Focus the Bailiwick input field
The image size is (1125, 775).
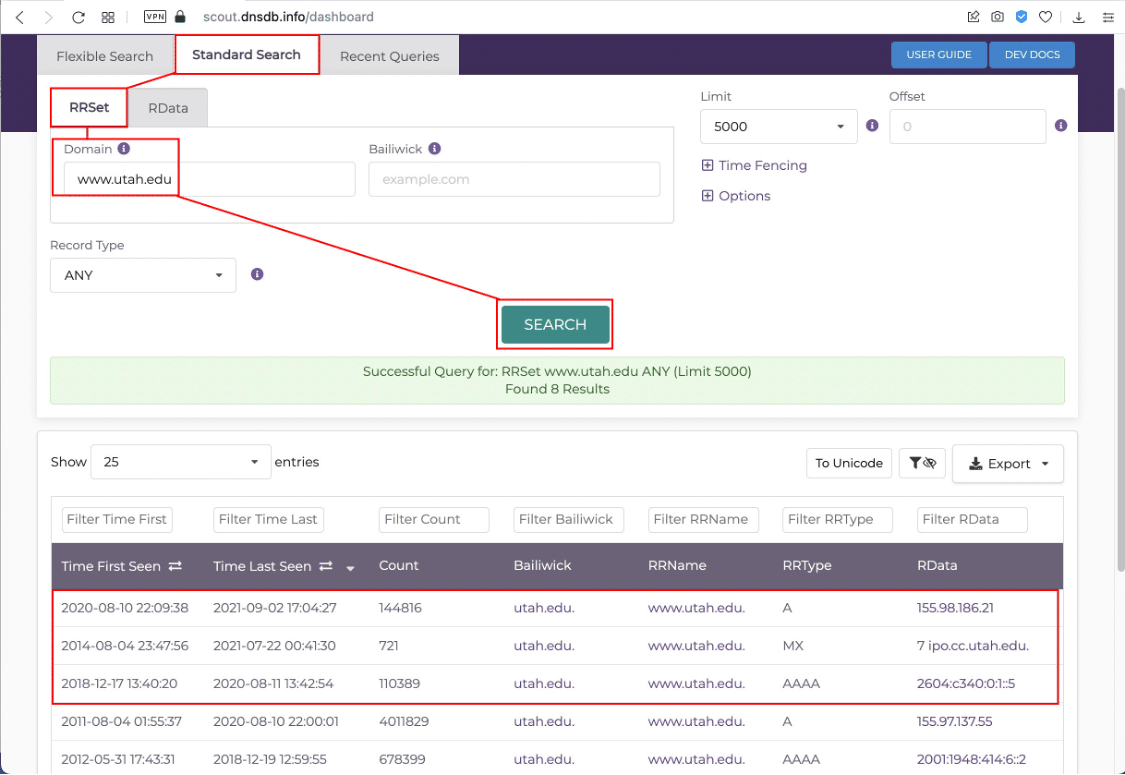(x=514, y=179)
